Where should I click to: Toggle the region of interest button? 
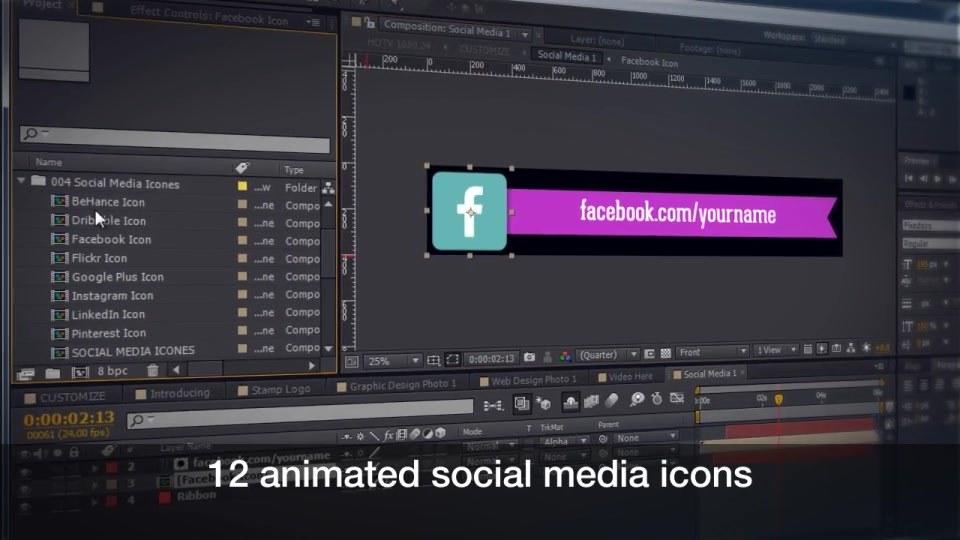650,353
